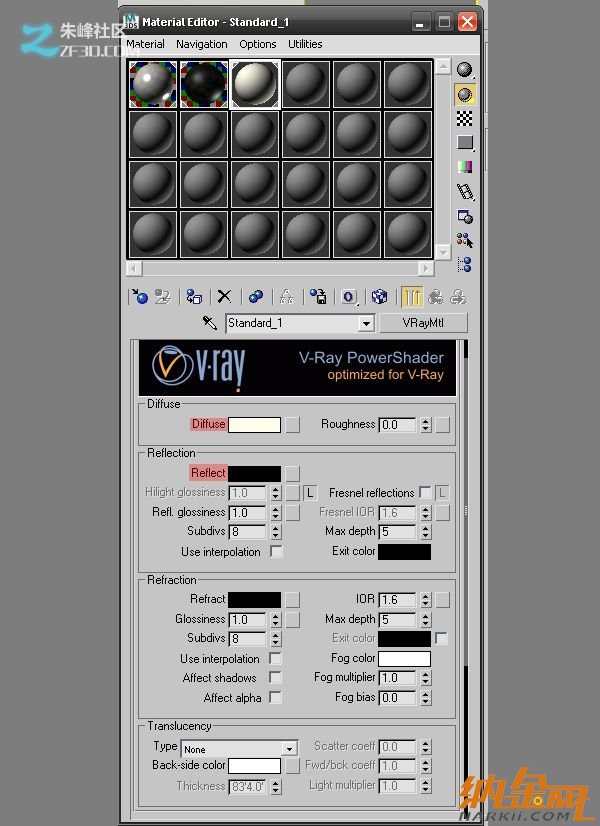The height and width of the screenshot is (826, 600).
Task: Enable Reflection Use interpolation checkbox
Action: (276, 551)
